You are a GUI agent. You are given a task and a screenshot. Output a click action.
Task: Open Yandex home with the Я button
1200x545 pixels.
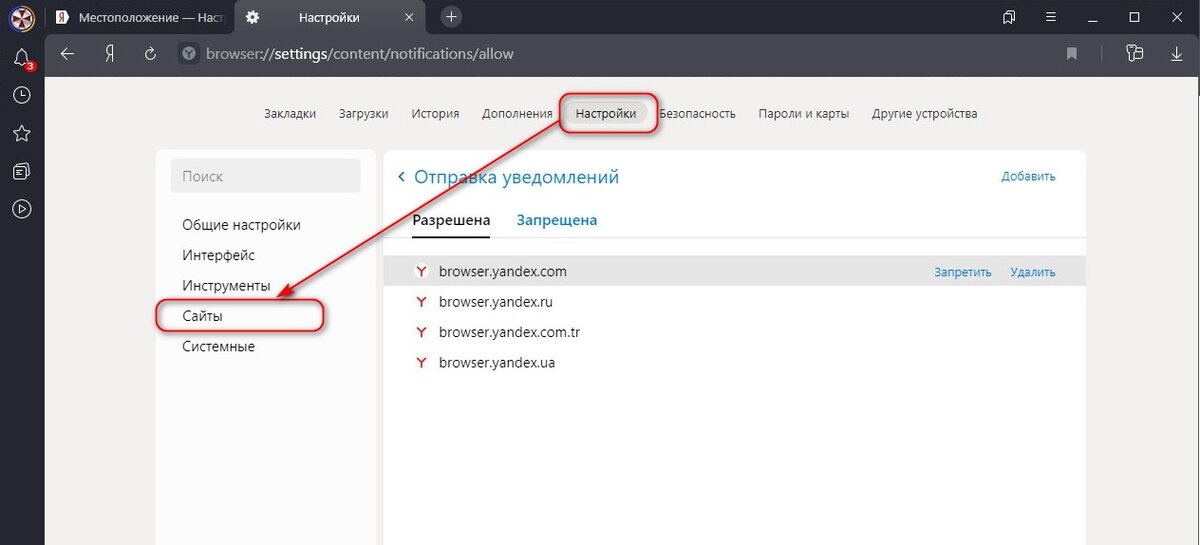pyautogui.click(x=109, y=54)
